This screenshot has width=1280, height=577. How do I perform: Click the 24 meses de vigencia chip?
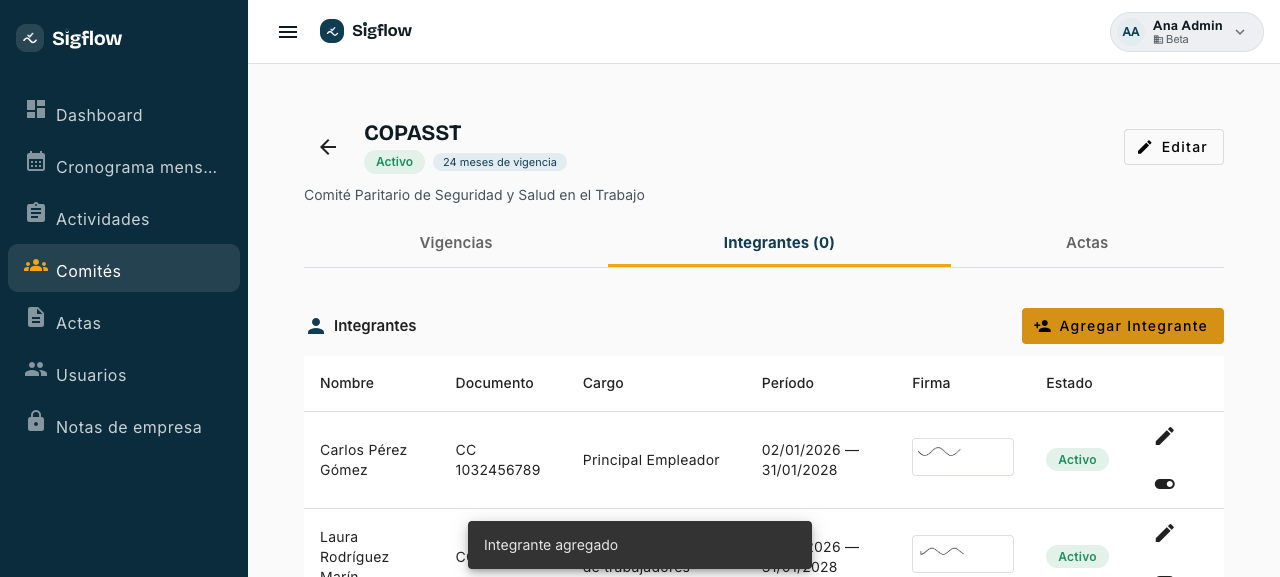[500, 162]
